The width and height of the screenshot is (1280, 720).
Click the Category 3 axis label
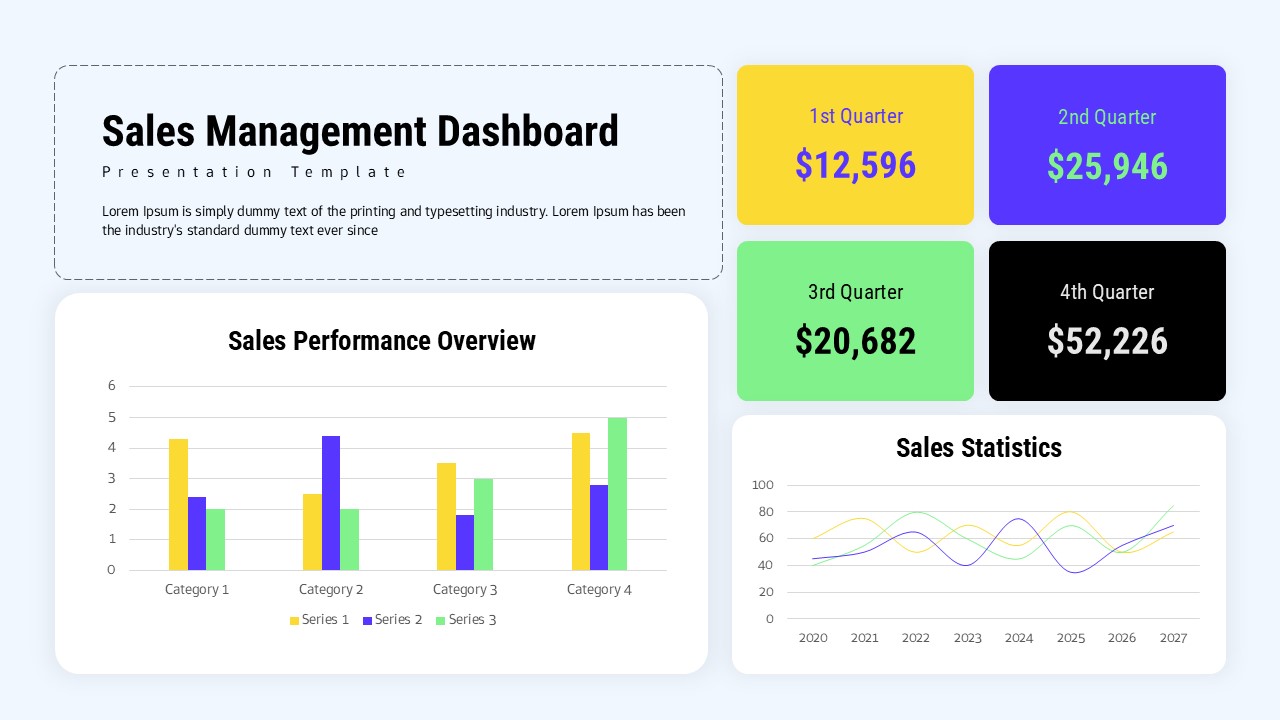[465, 589]
